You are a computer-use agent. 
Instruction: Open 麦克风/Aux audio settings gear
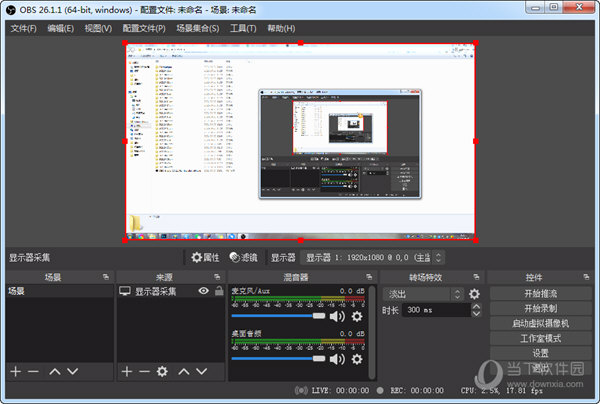pos(356,316)
